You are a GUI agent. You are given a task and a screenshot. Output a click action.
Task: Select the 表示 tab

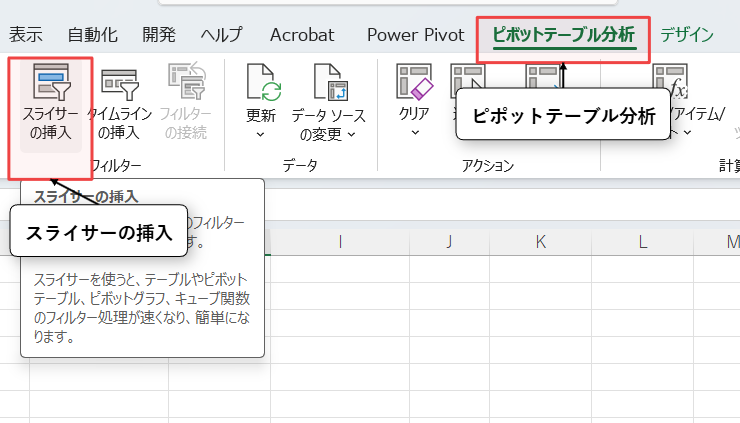(24, 35)
